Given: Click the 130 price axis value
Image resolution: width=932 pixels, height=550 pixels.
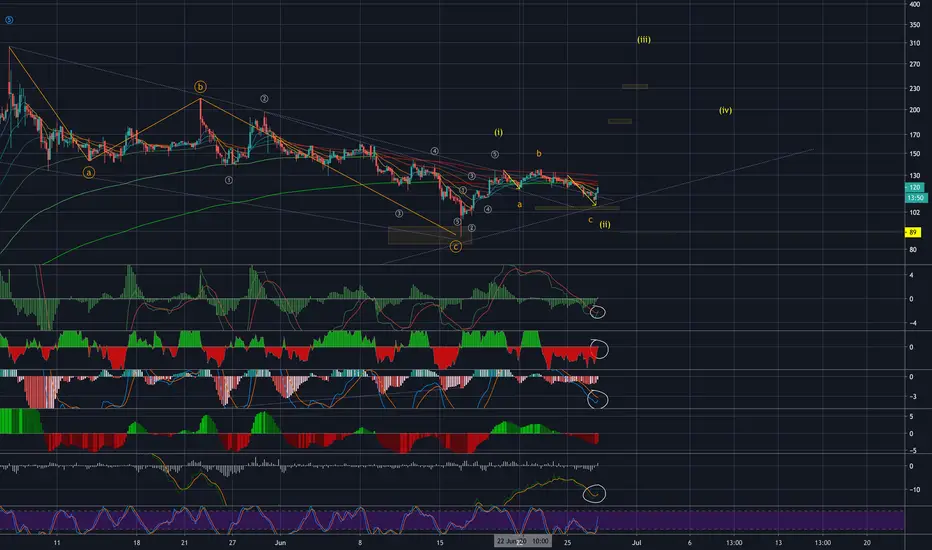Looking at the screenshot, I should pos(914,176).
